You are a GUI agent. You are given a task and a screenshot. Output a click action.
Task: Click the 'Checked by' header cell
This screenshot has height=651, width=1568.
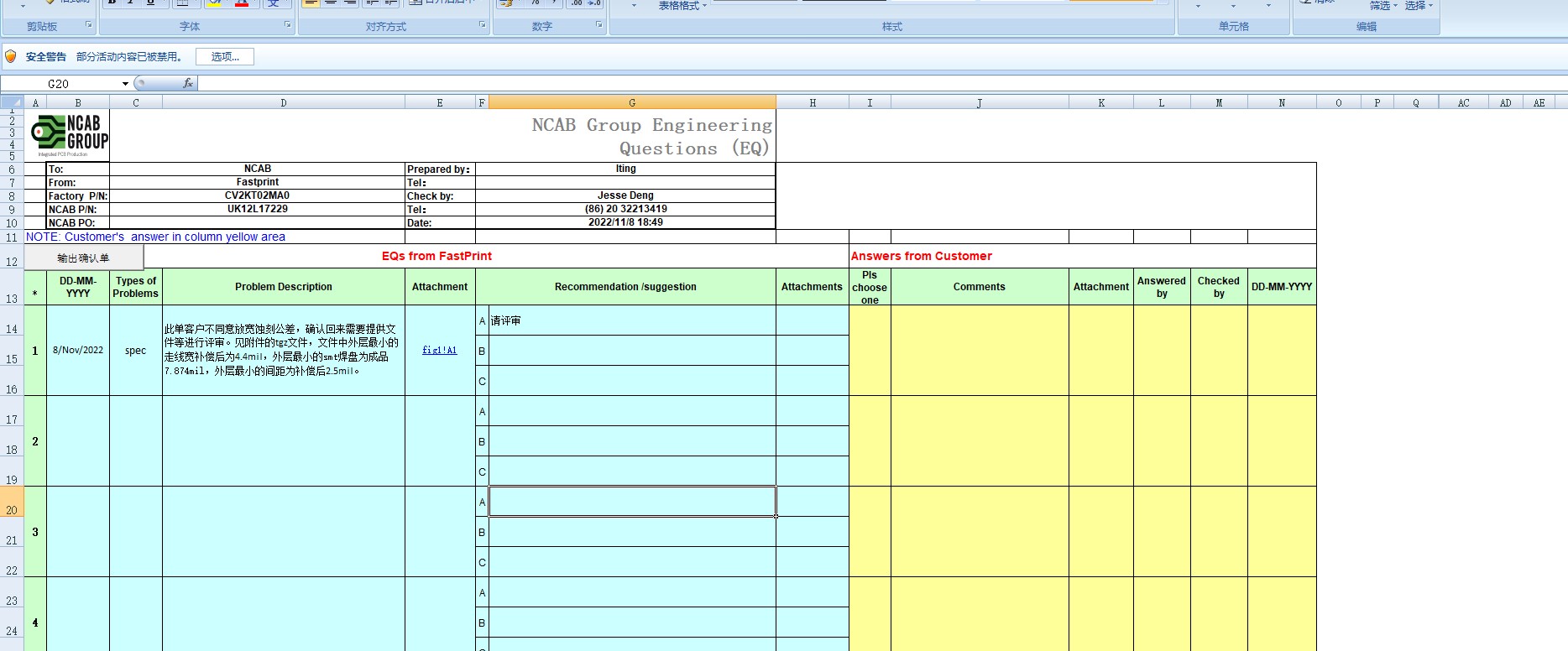1219,287
